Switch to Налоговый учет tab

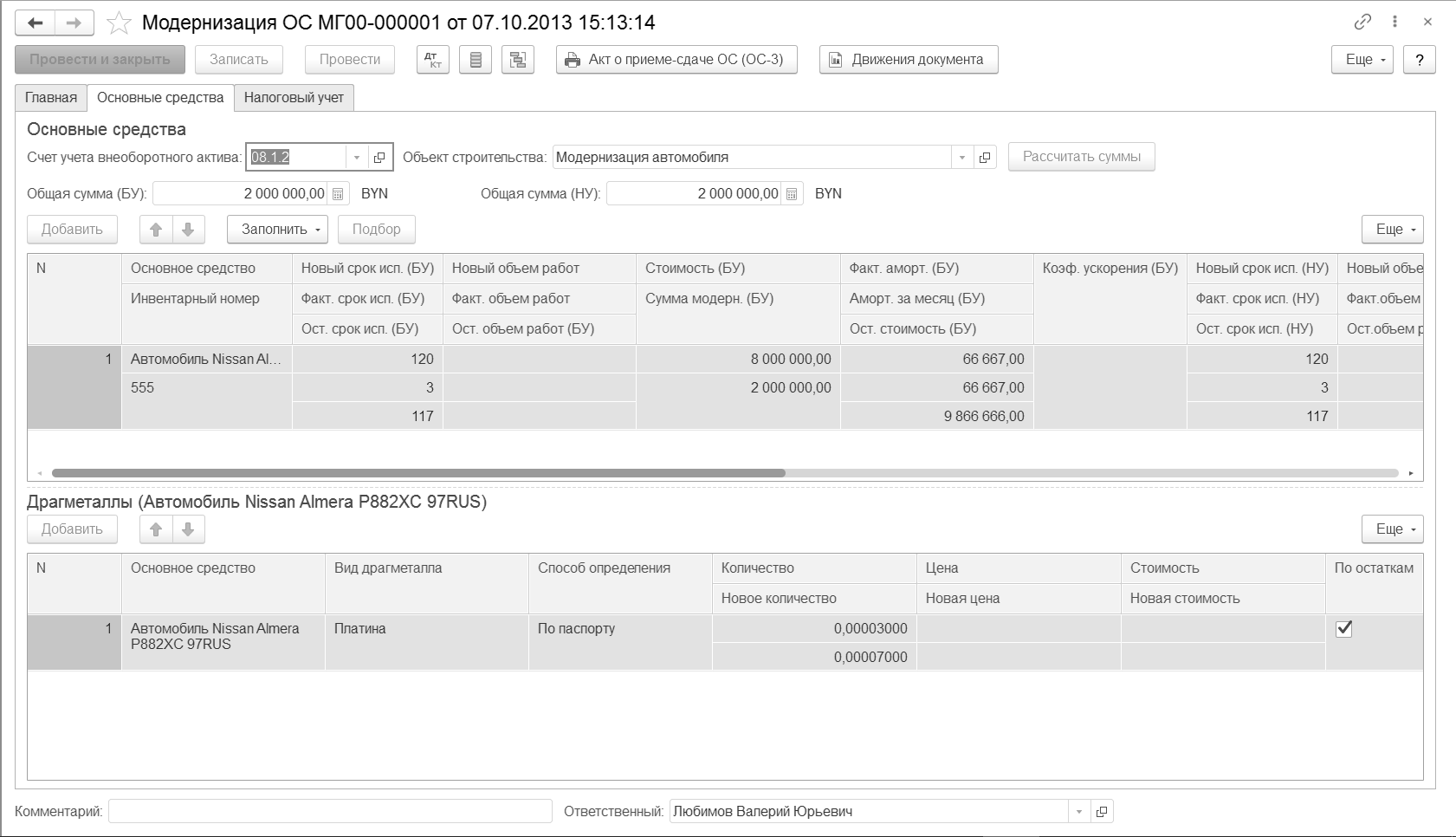pos(294,98)
